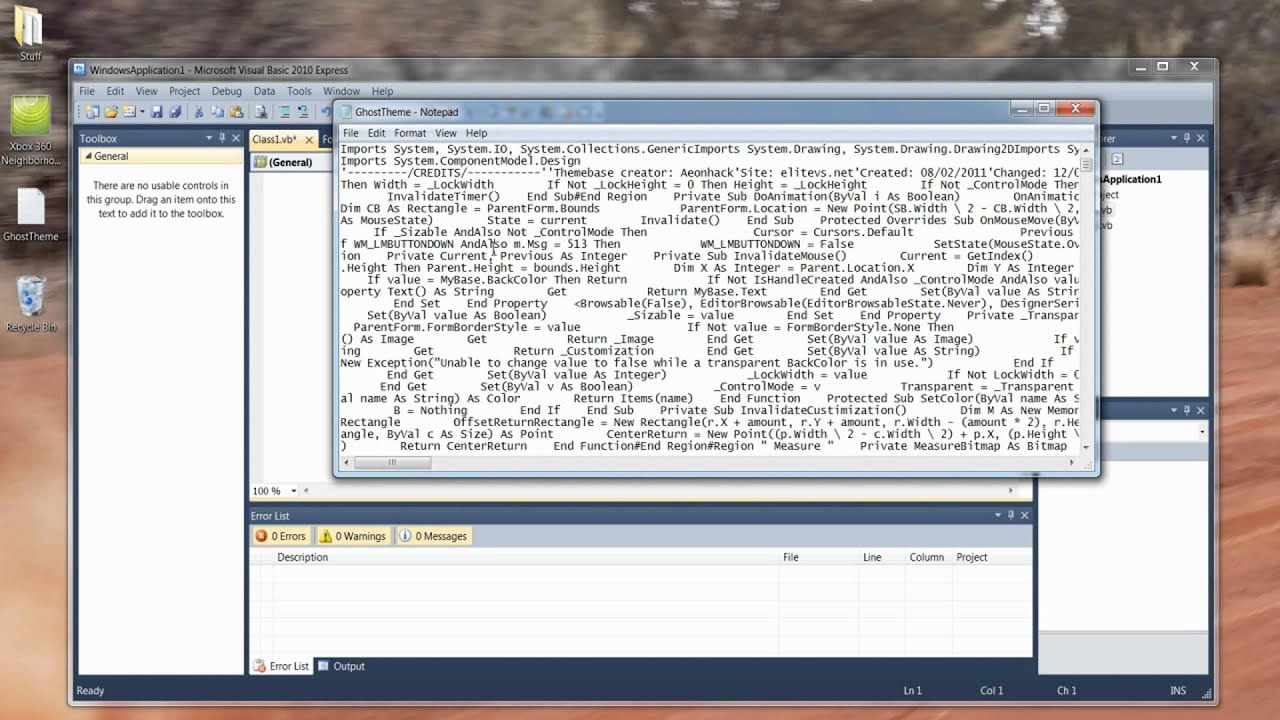Open the Format menu in Notepad
Image resolution: width=1280 pixels, height=720 pixels.
click(410, 133)
